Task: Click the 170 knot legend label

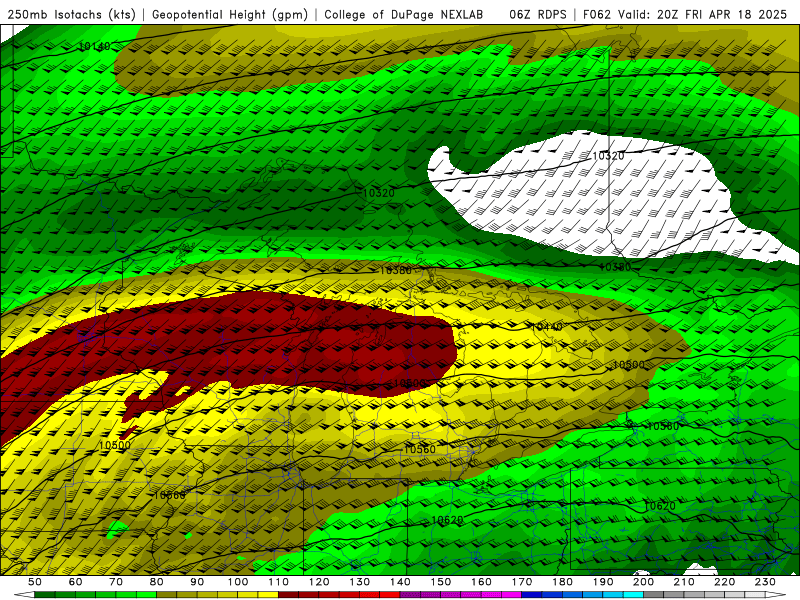Action: coord(522,582)
